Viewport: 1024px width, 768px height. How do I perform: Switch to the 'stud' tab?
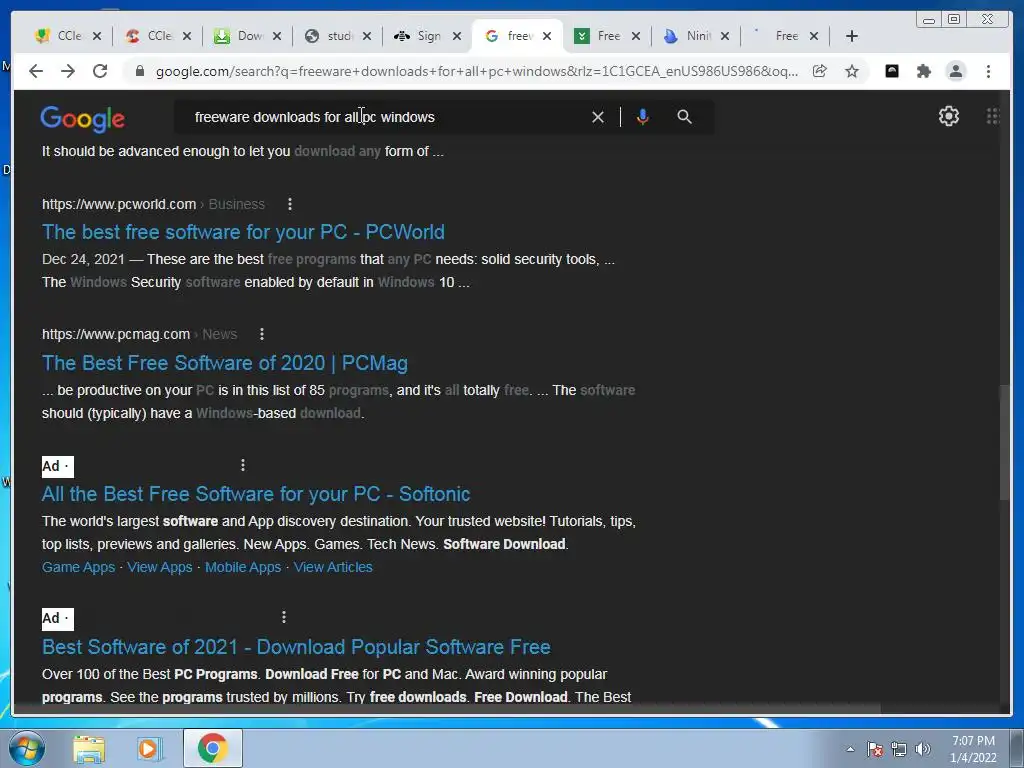(x=330, y=36)
